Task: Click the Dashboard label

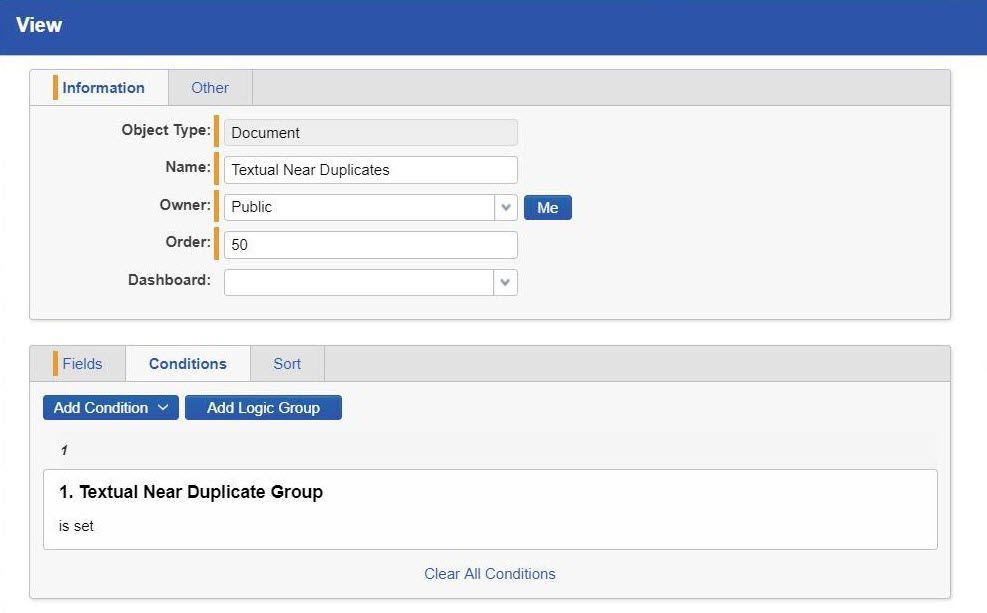Action: point(169,279)
